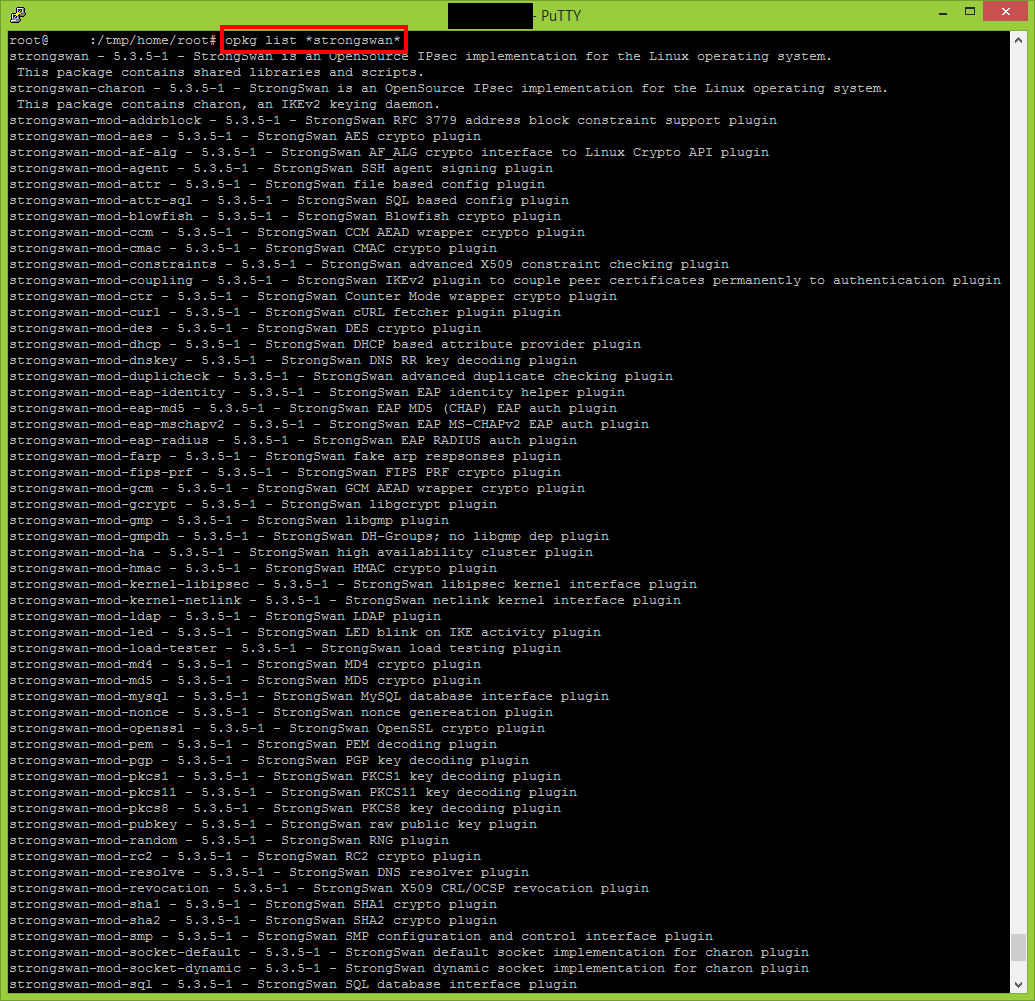Click the scrollbar down arrow
The image size is (1035, 1001).
1018,984
